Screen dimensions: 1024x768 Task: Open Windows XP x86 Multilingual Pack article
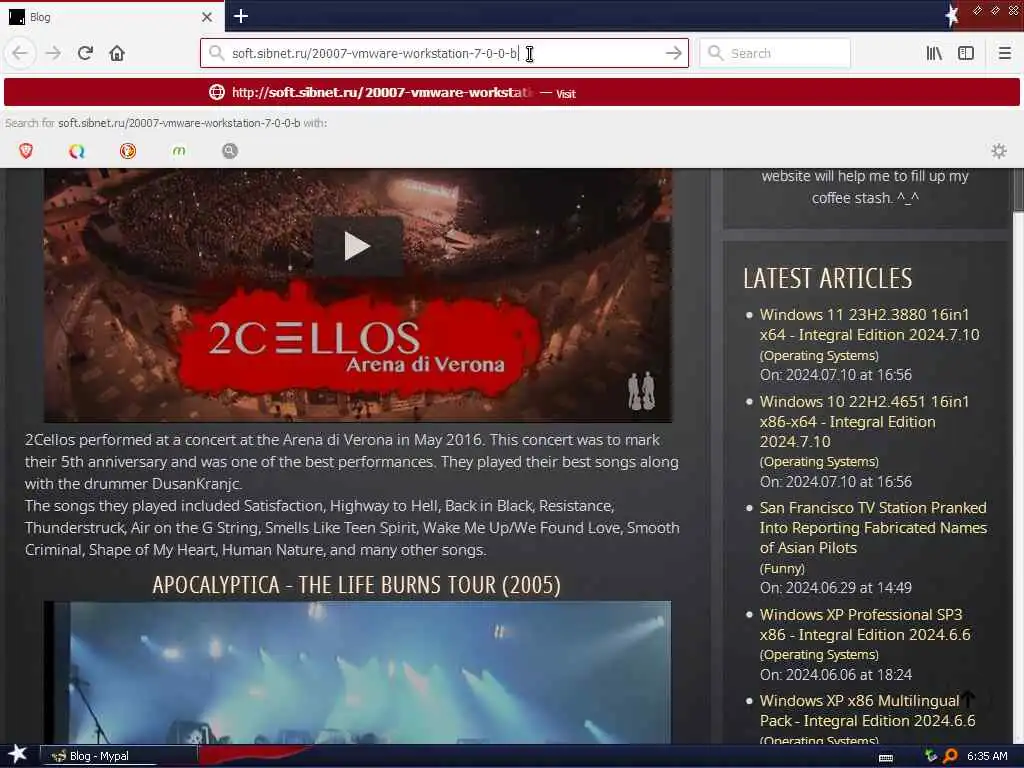[867, 711]
